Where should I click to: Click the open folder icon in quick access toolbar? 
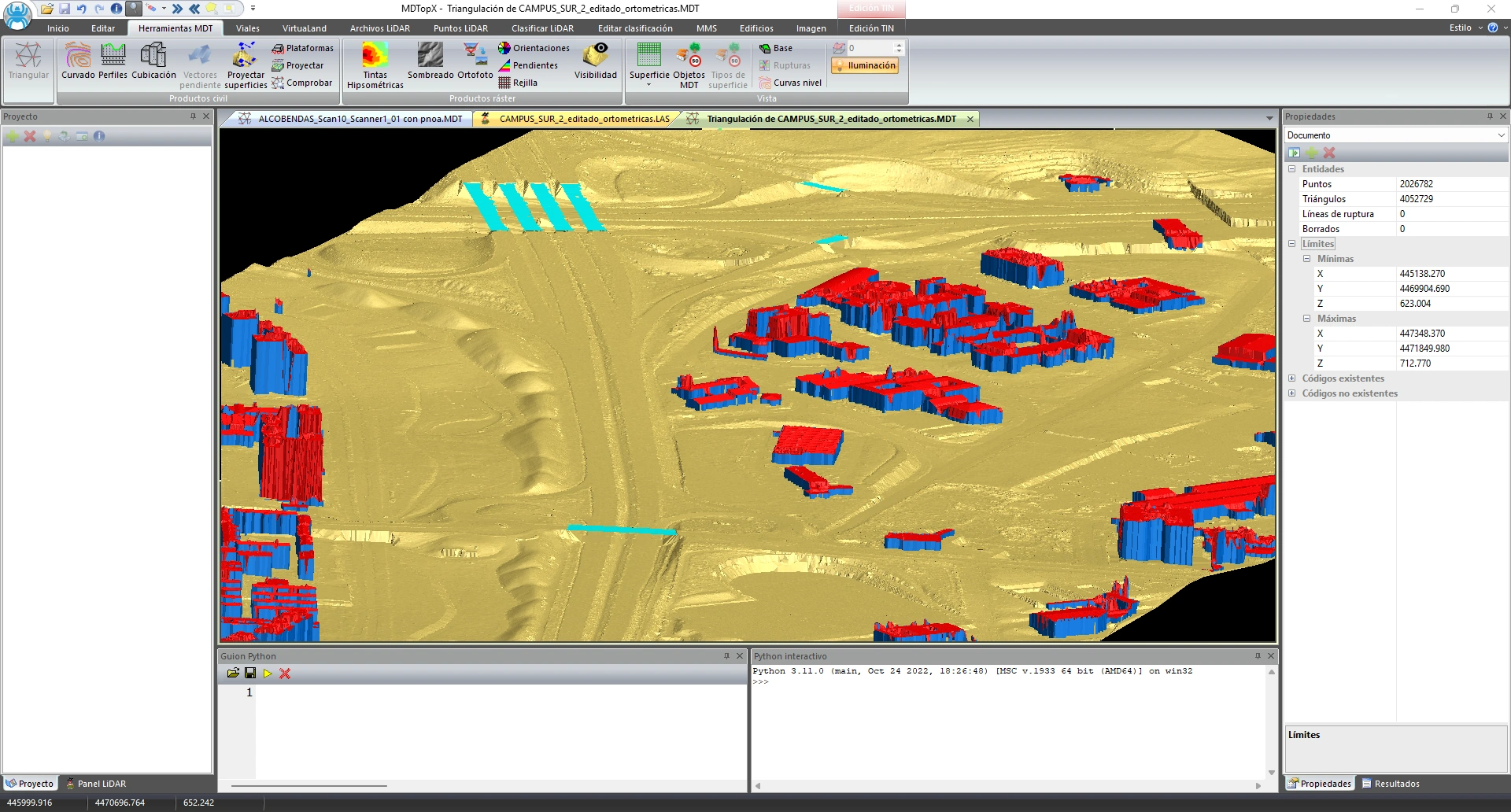coord(47,9)
